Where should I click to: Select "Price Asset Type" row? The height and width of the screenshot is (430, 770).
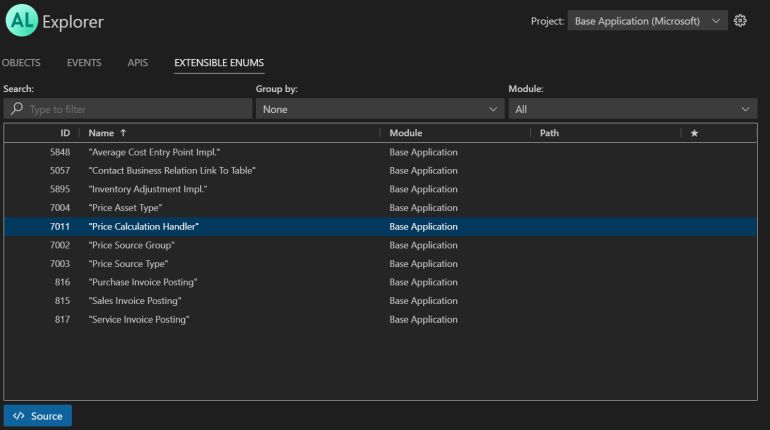tap(380, 208)
